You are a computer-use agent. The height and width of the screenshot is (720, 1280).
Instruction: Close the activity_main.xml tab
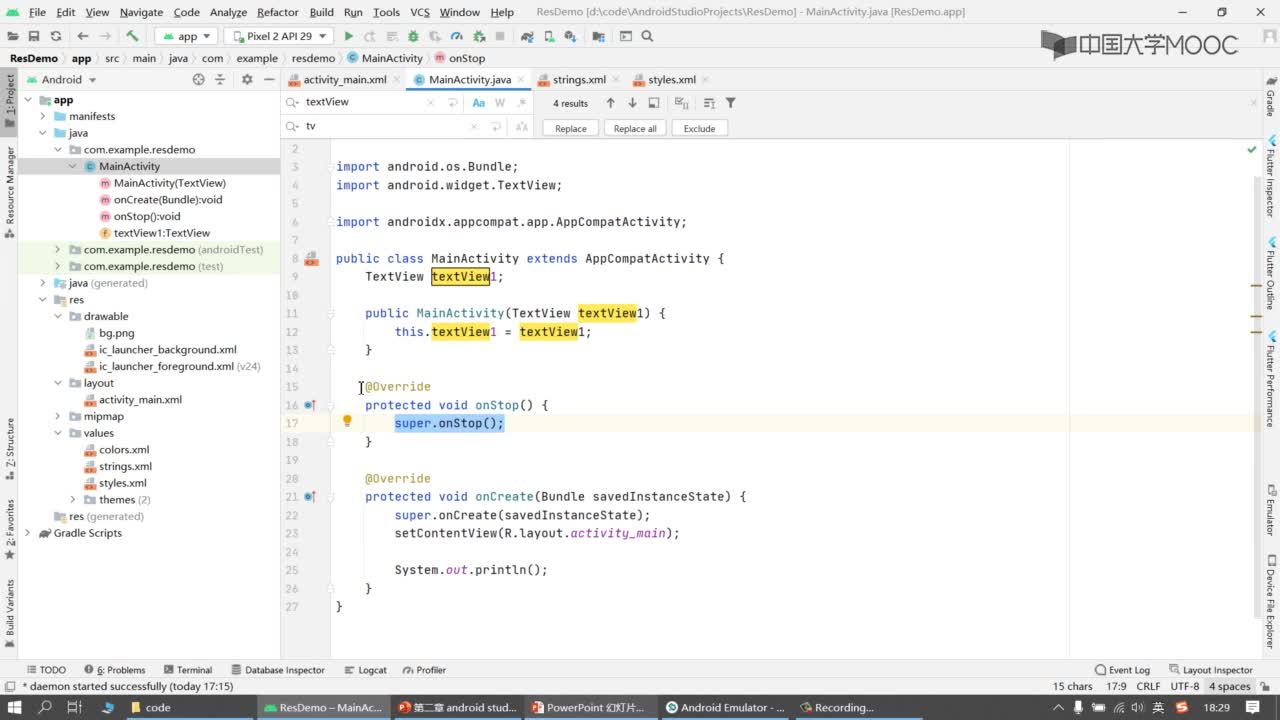[x=395, y=80]
